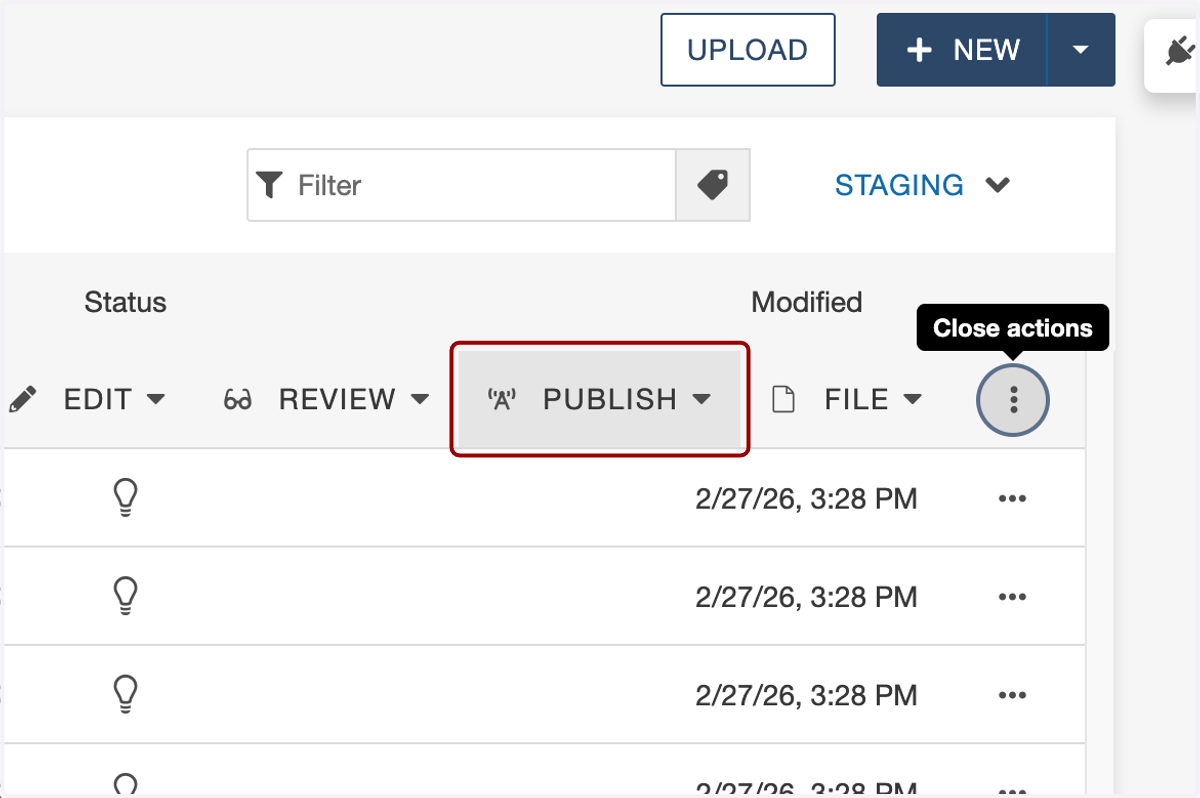Open the EDIT menu
The height and width of the screenshot is (798, 1200).
[x=86, y=399]
